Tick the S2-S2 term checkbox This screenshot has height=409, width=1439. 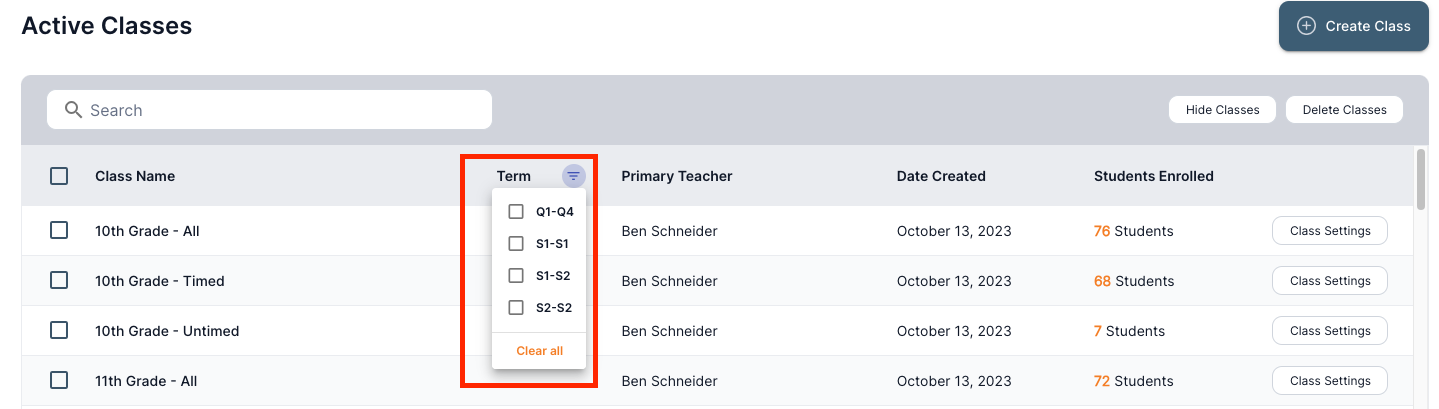pyautogui.click(x=516, y=308)
